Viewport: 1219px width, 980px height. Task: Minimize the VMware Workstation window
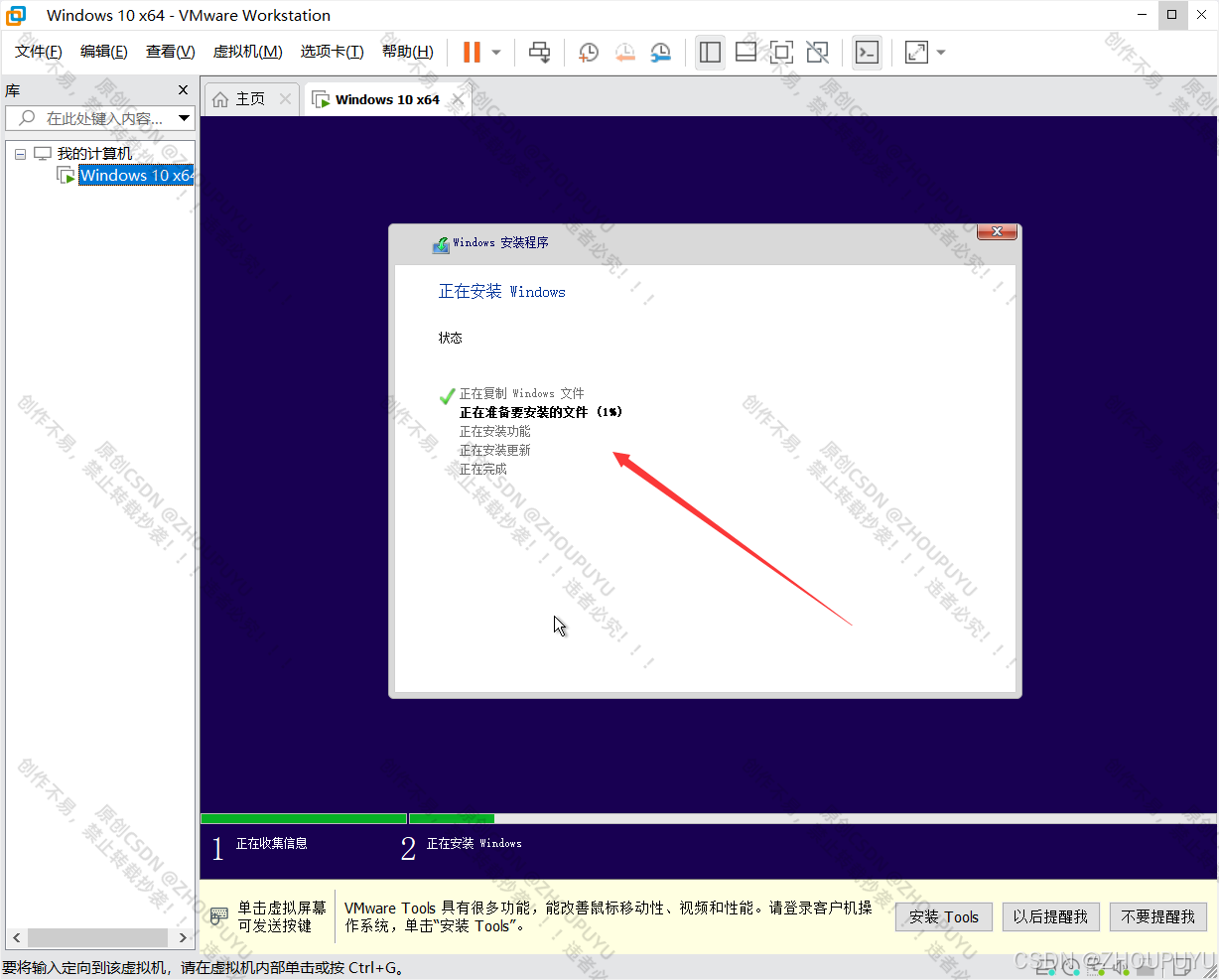pos(1144,15)
